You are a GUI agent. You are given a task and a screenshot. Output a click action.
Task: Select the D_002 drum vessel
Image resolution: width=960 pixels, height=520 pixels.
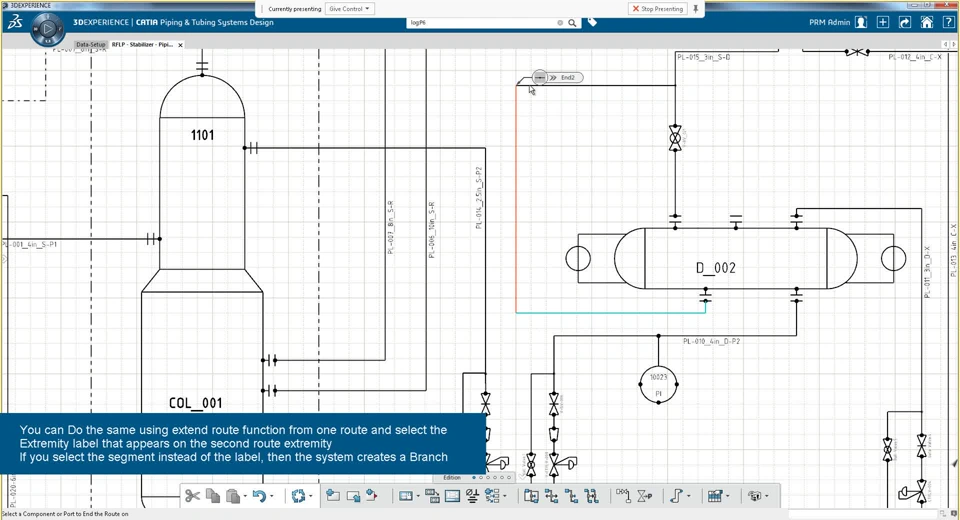(735, 258)
